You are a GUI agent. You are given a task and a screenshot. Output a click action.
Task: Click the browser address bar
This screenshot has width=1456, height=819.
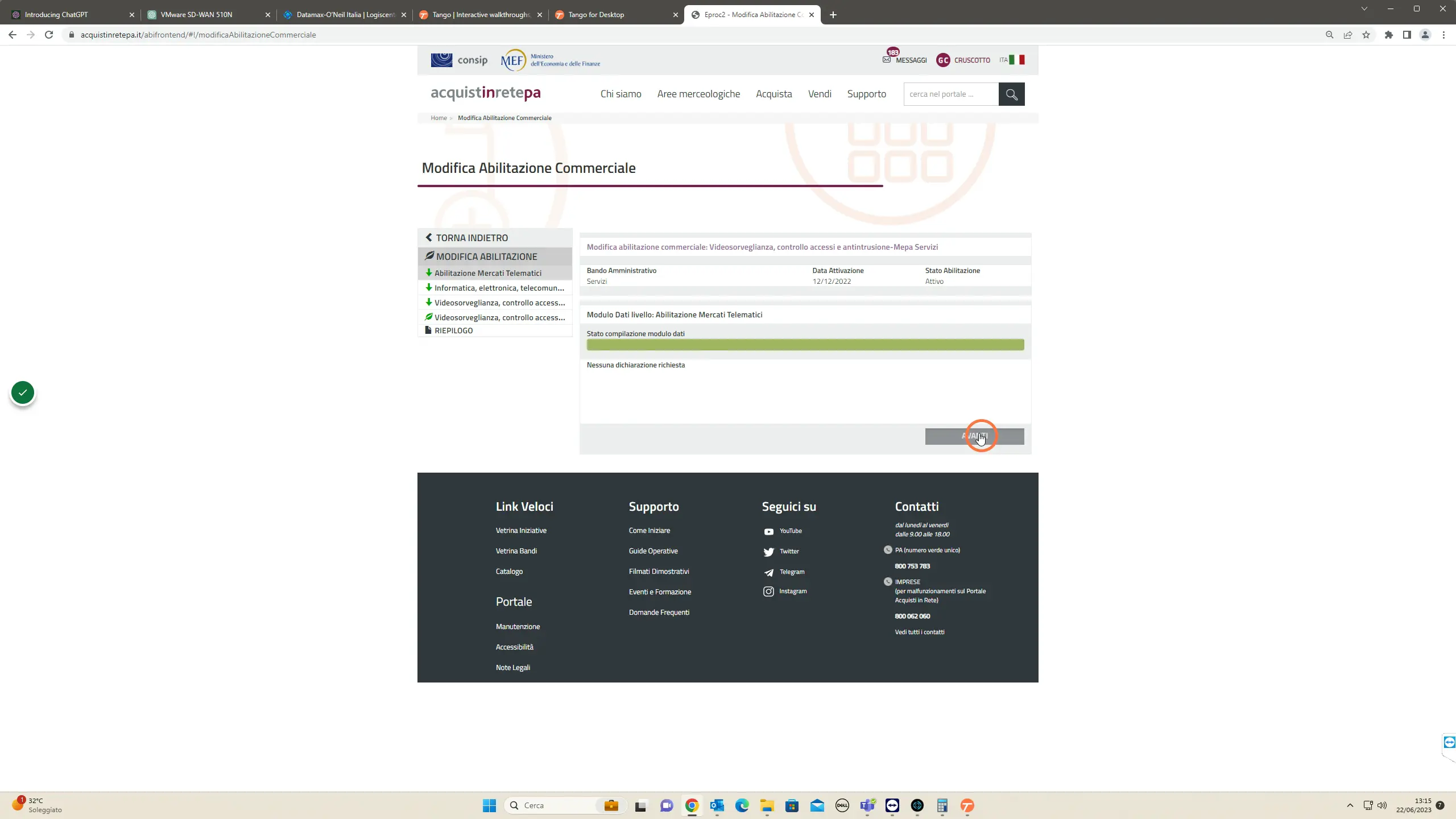[x=694, y=35]
